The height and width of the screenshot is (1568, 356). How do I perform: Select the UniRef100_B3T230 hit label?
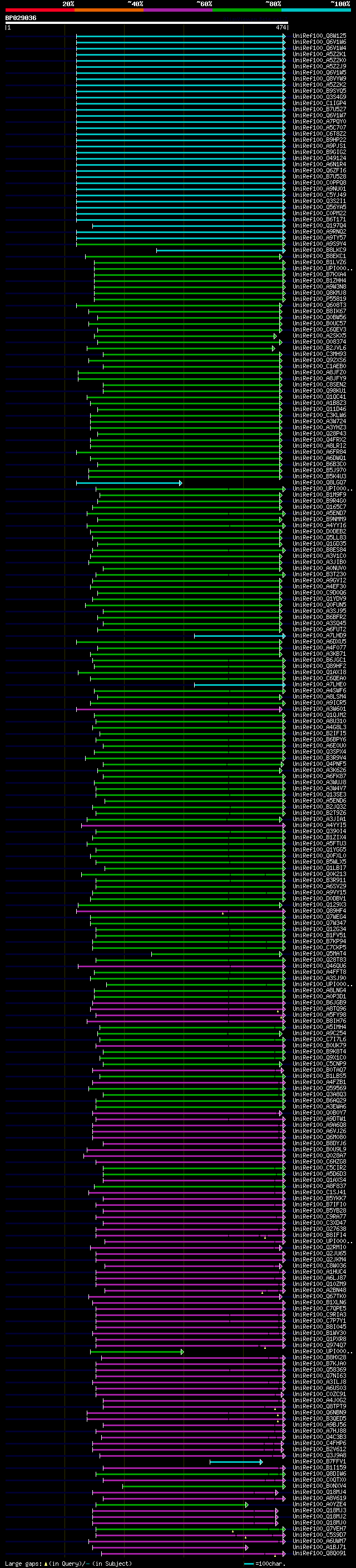tap(319, 574)
